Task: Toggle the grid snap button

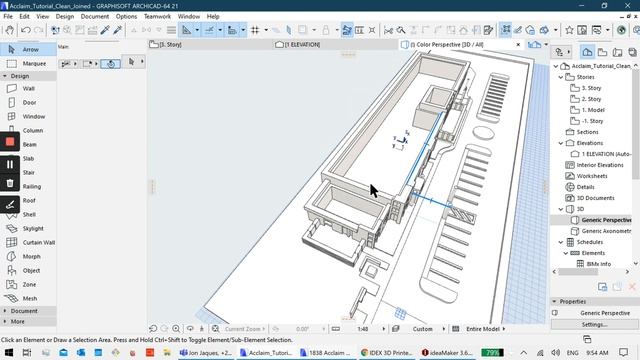Action: [255, 30]
